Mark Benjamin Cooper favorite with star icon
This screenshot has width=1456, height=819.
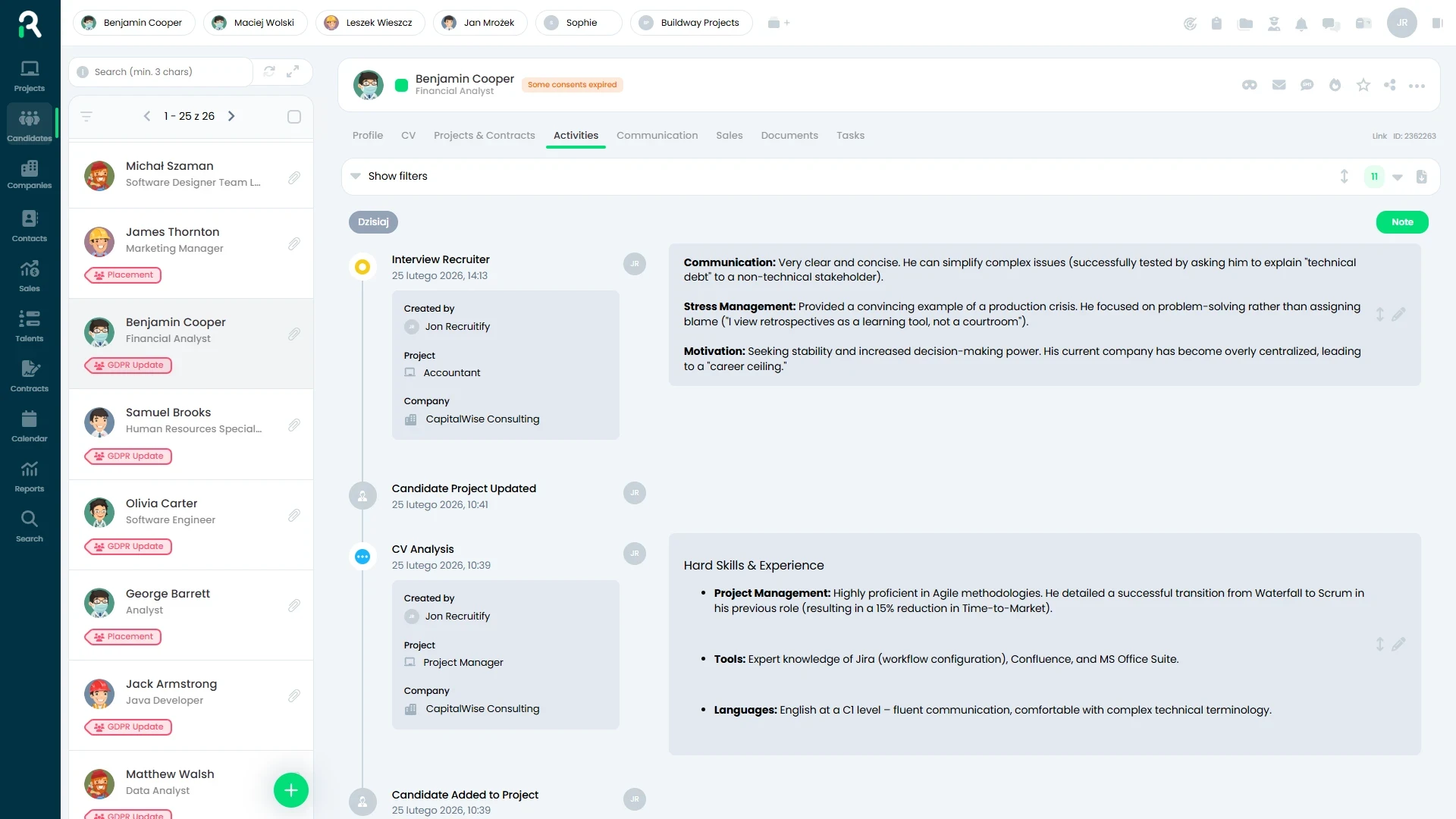pyautogui.click(x=1363, y=85)
